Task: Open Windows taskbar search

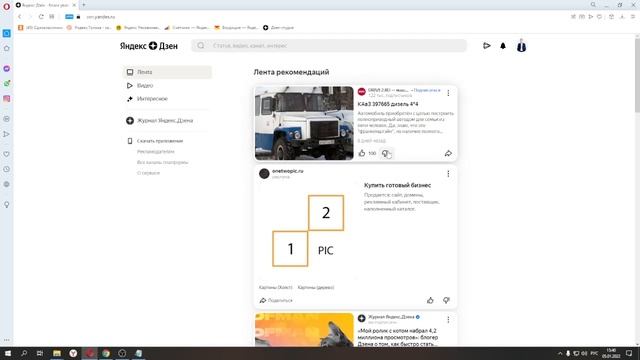Action: point(24,353)
